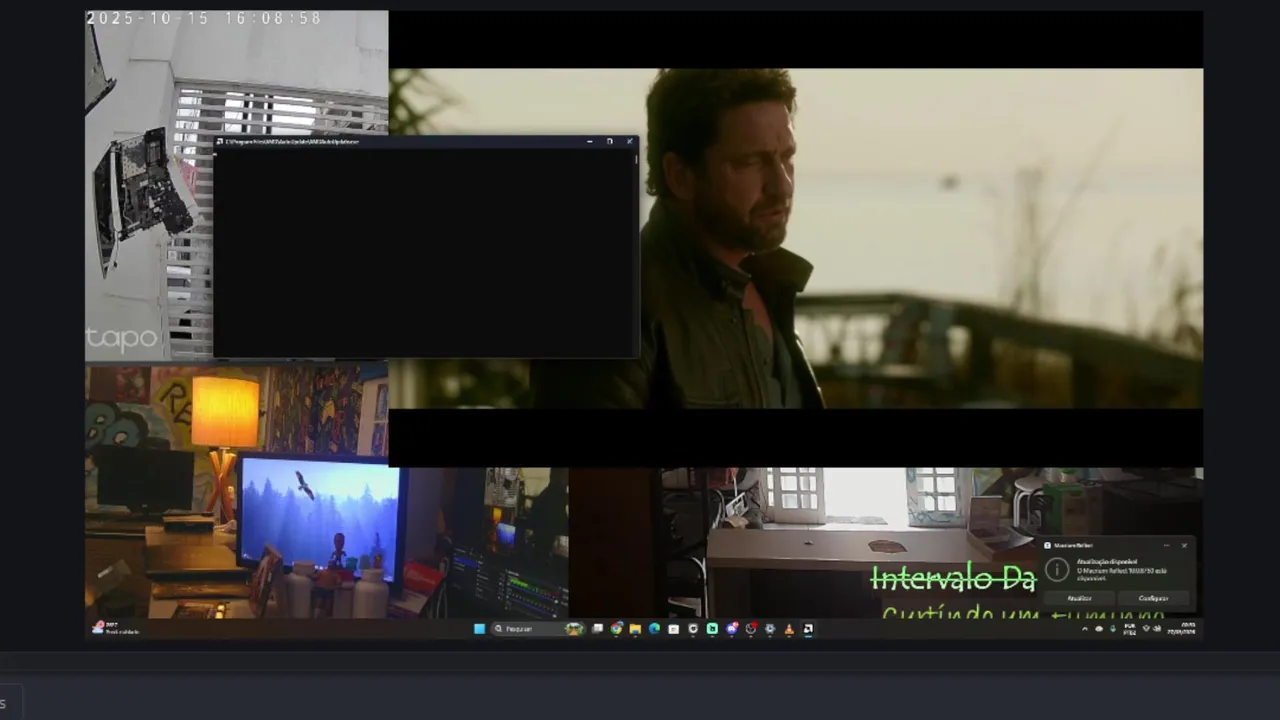Click the console window title bar icon
The height and width of the screenshot is (720, 1280).
pyautogui.click(x=219, y=142)
